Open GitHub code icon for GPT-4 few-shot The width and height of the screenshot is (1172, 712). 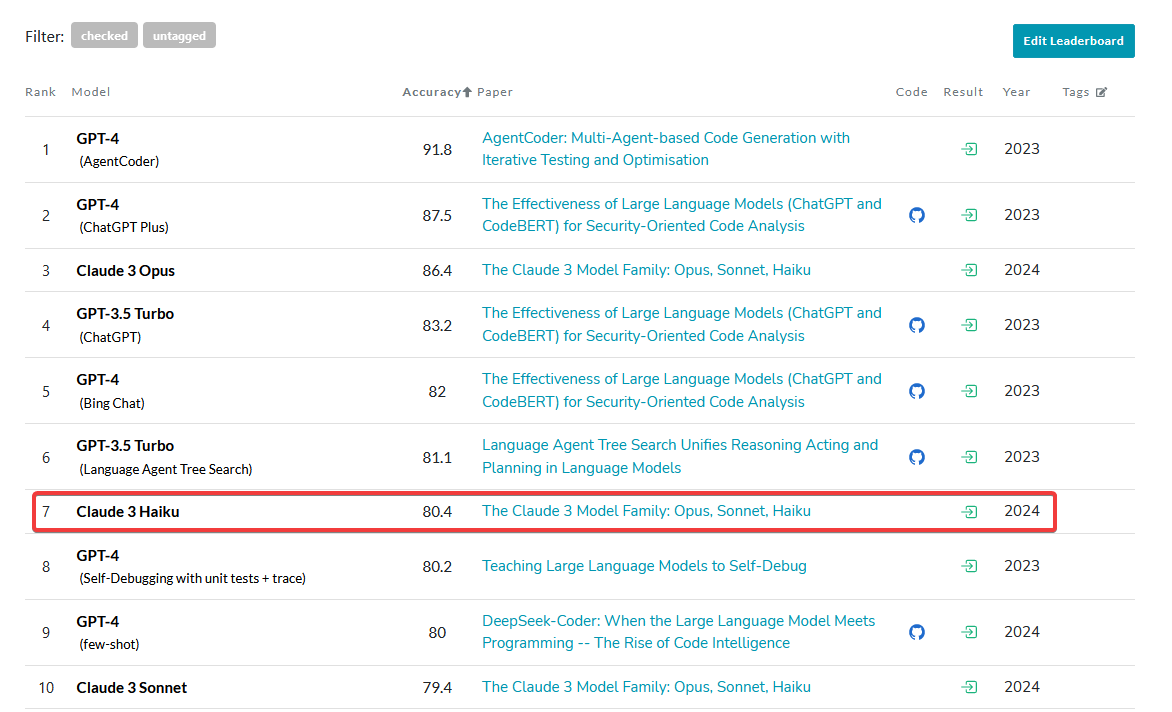click(x=917, y=632)
